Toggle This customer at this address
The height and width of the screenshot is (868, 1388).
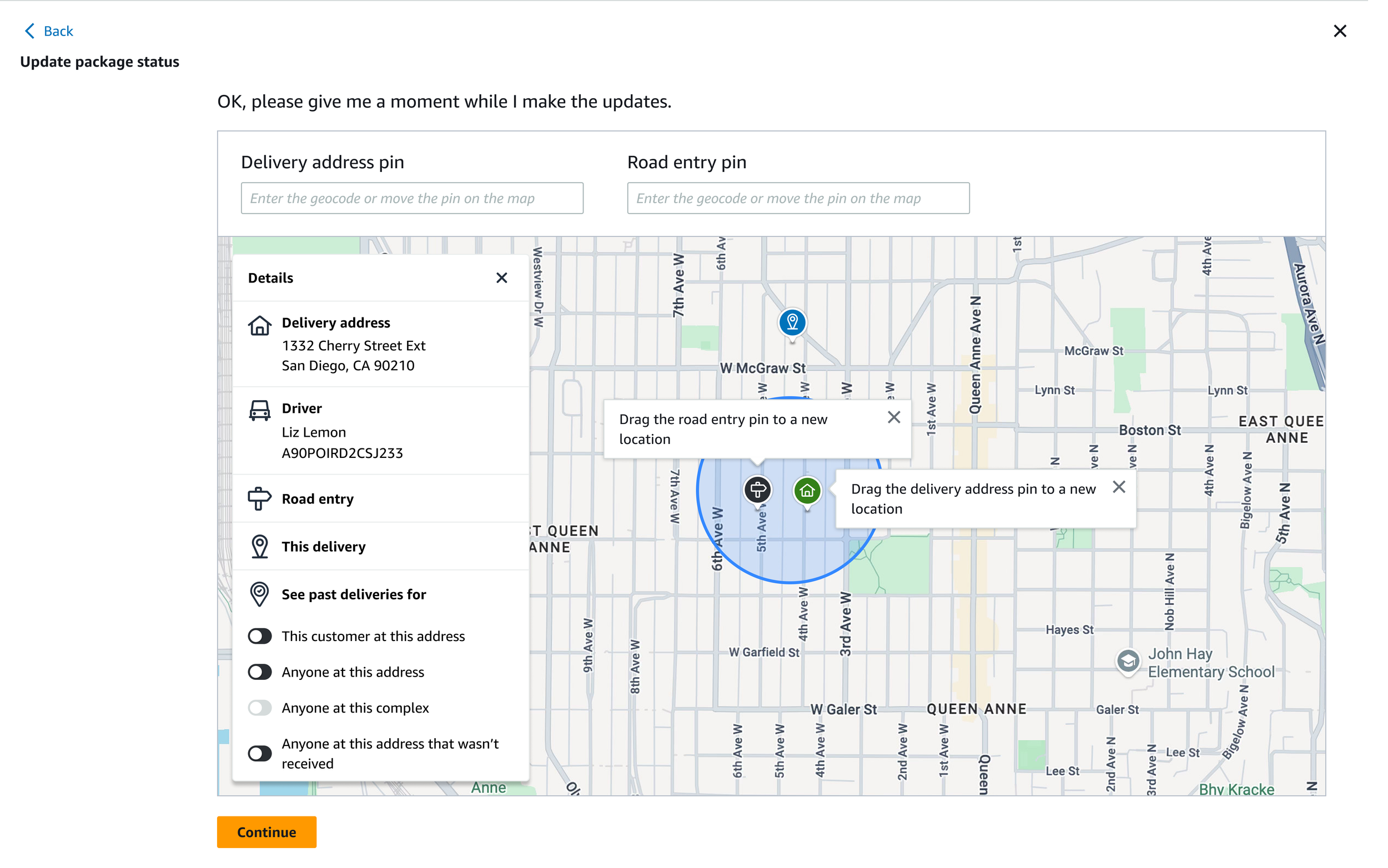(260, 635)
